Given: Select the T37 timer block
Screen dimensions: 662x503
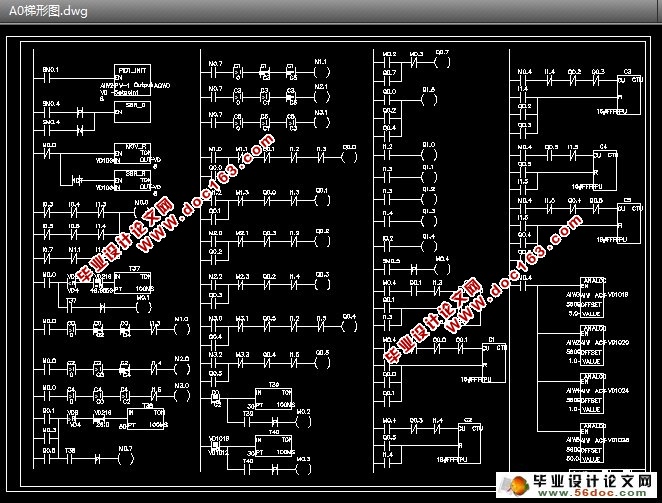Looking at the screenshot, I should point(133,283).
